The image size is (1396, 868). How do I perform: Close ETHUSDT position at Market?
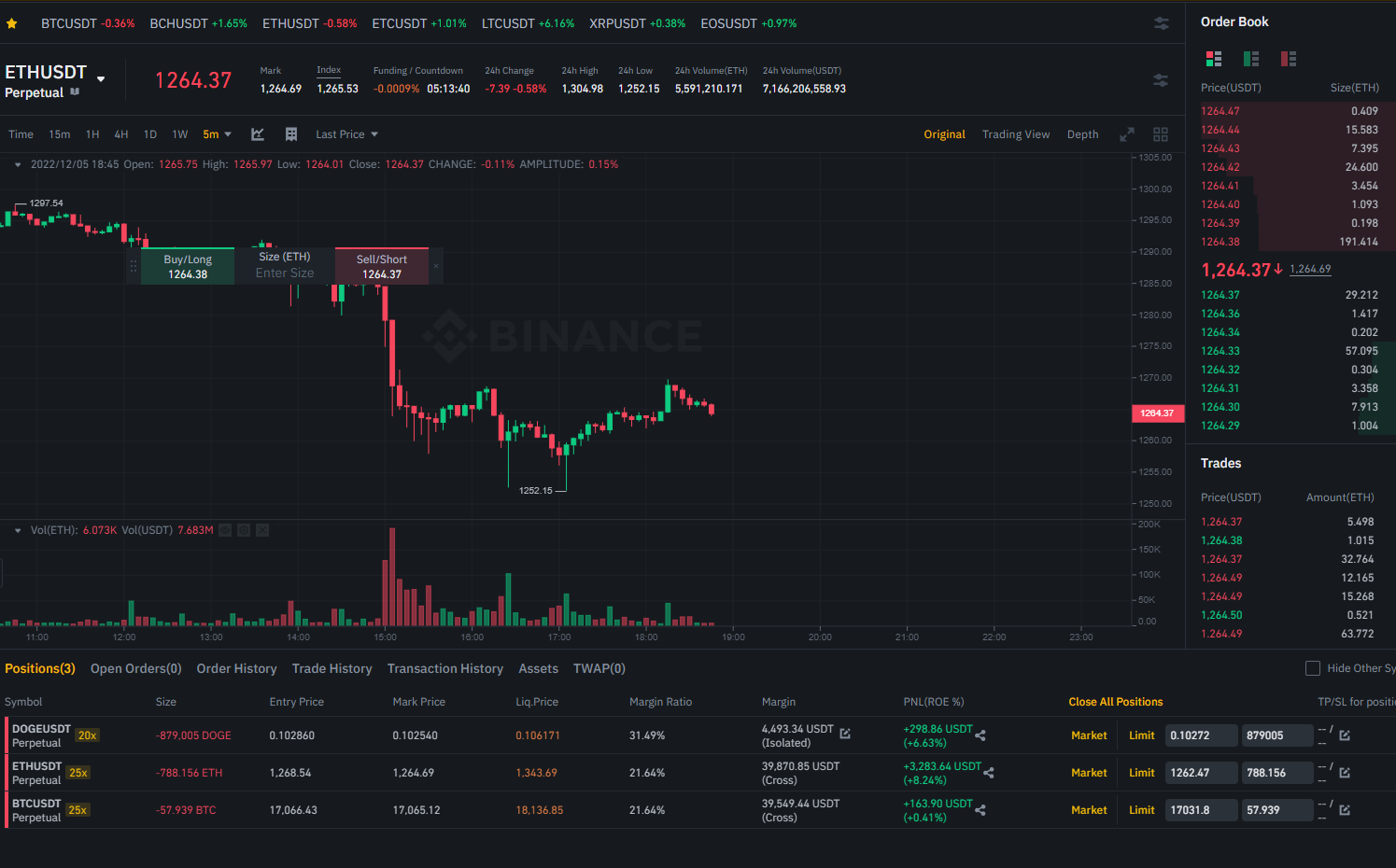tap(1089, 773)
